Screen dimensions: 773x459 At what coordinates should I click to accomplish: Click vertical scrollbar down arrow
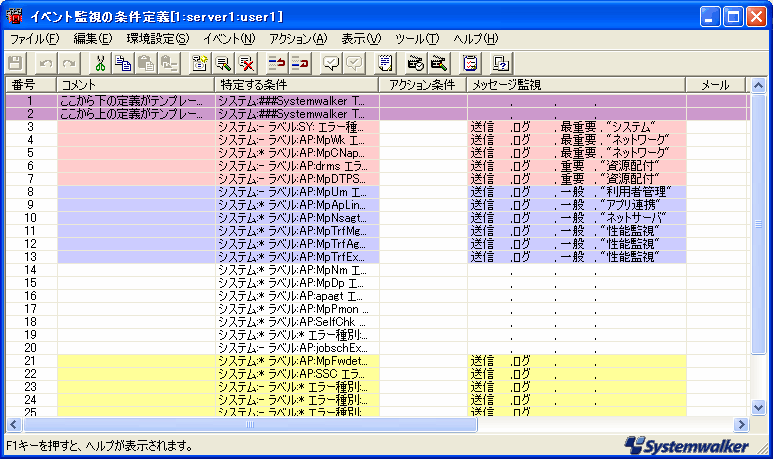point(758,407)
